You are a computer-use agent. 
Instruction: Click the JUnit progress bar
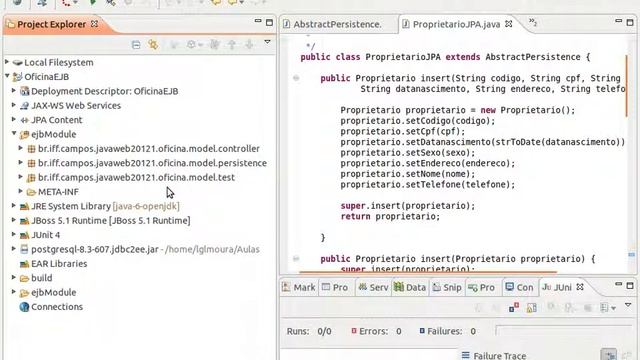563,331
